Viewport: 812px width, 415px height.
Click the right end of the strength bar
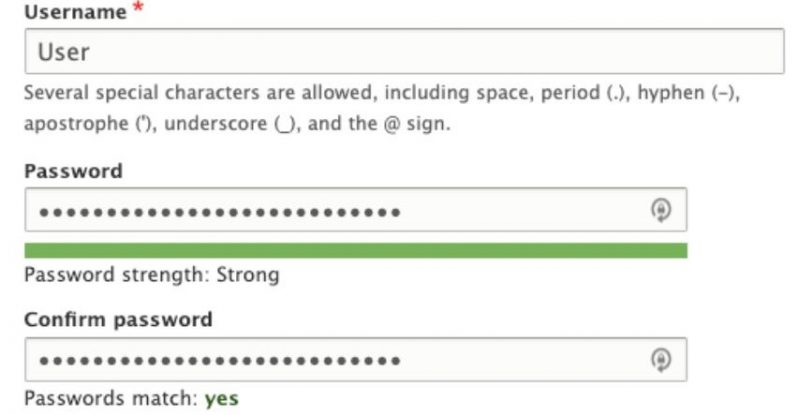[680, 251]
